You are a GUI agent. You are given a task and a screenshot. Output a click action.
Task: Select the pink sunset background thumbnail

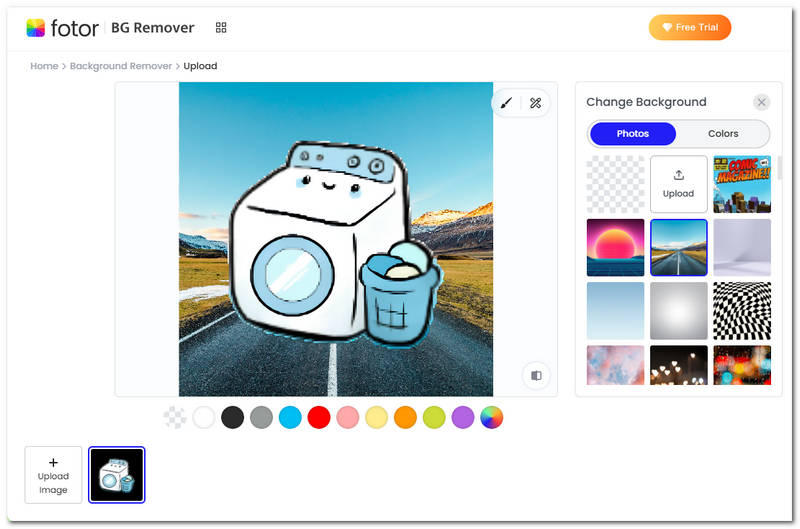point(615,247)
